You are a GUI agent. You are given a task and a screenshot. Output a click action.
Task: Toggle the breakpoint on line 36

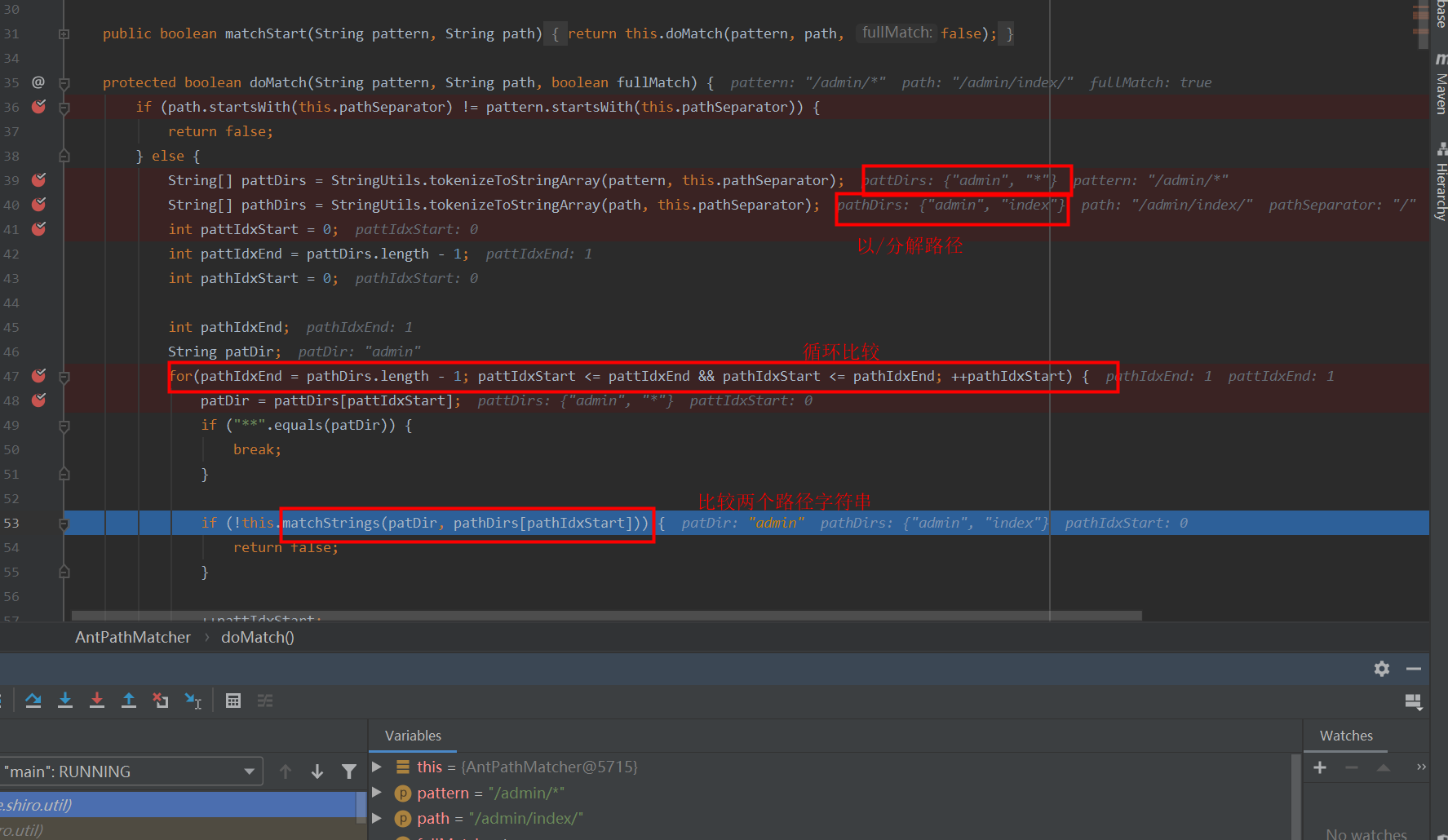(38, 107)
